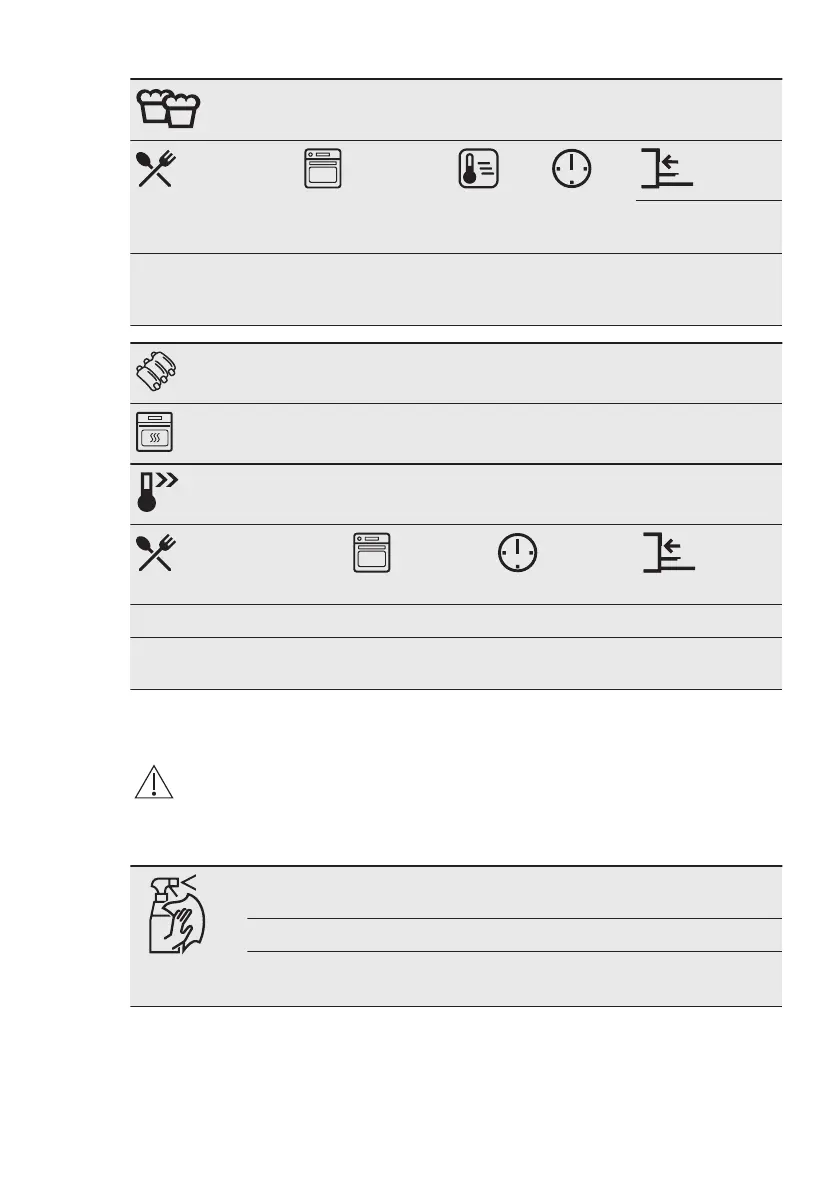Image resolution: width=839 pixels, height=1191 pixels.
Task: Click the lower shelf position icon
Action: pos(669,552)
